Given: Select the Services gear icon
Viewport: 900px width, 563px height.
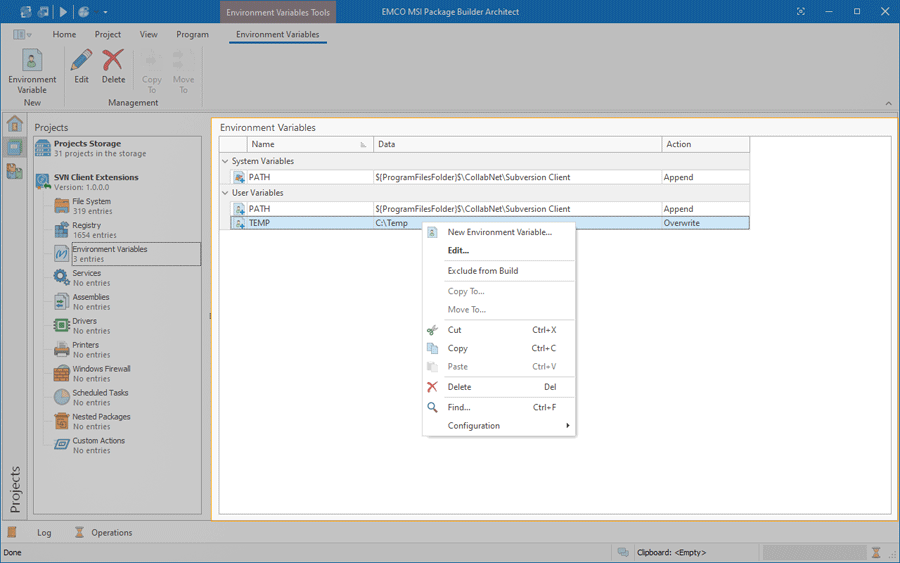Looking at the screenshot, I should tap(61, 277).
